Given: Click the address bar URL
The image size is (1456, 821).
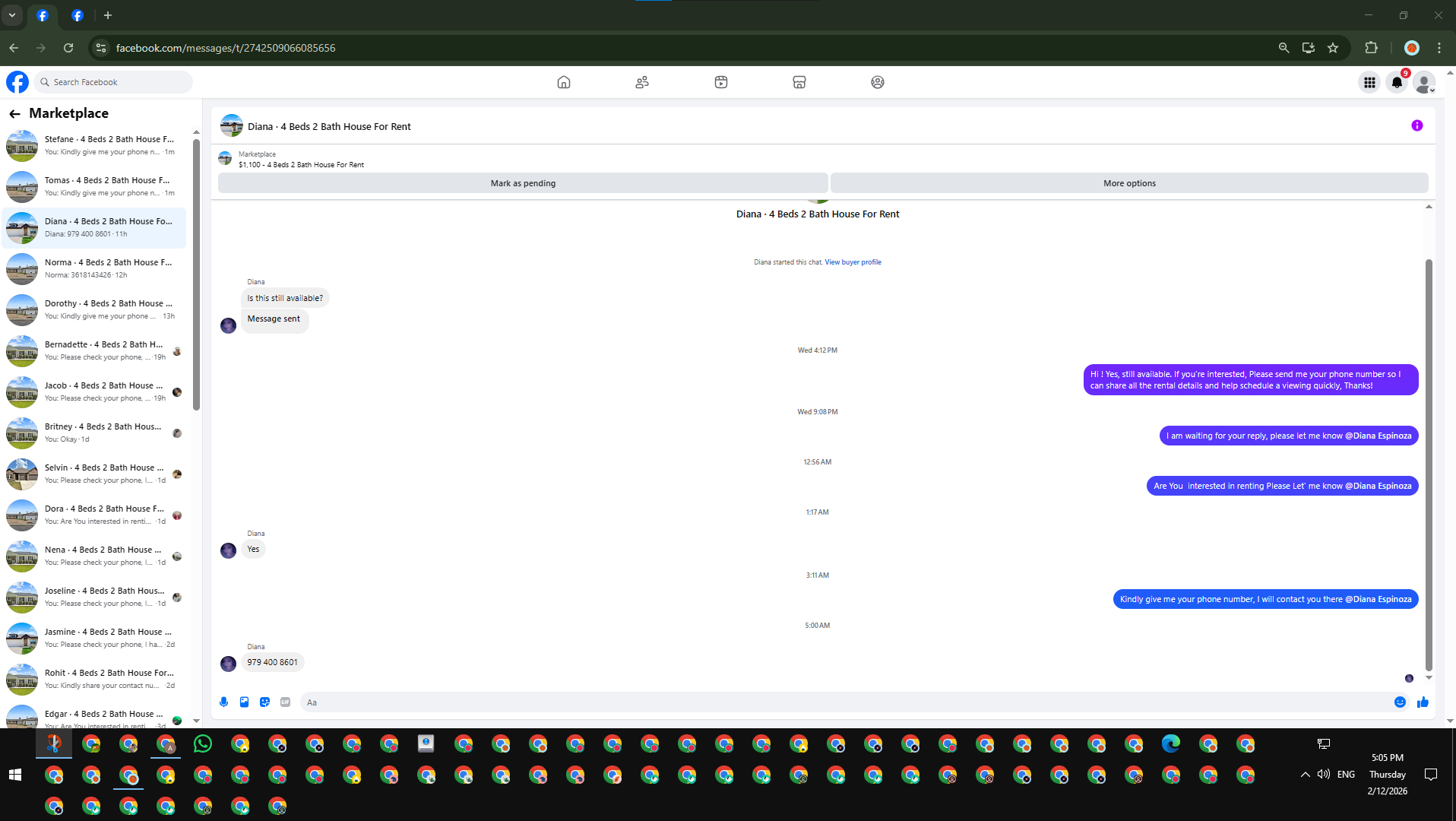Looking at the screenshot, I should coord(226,48).
